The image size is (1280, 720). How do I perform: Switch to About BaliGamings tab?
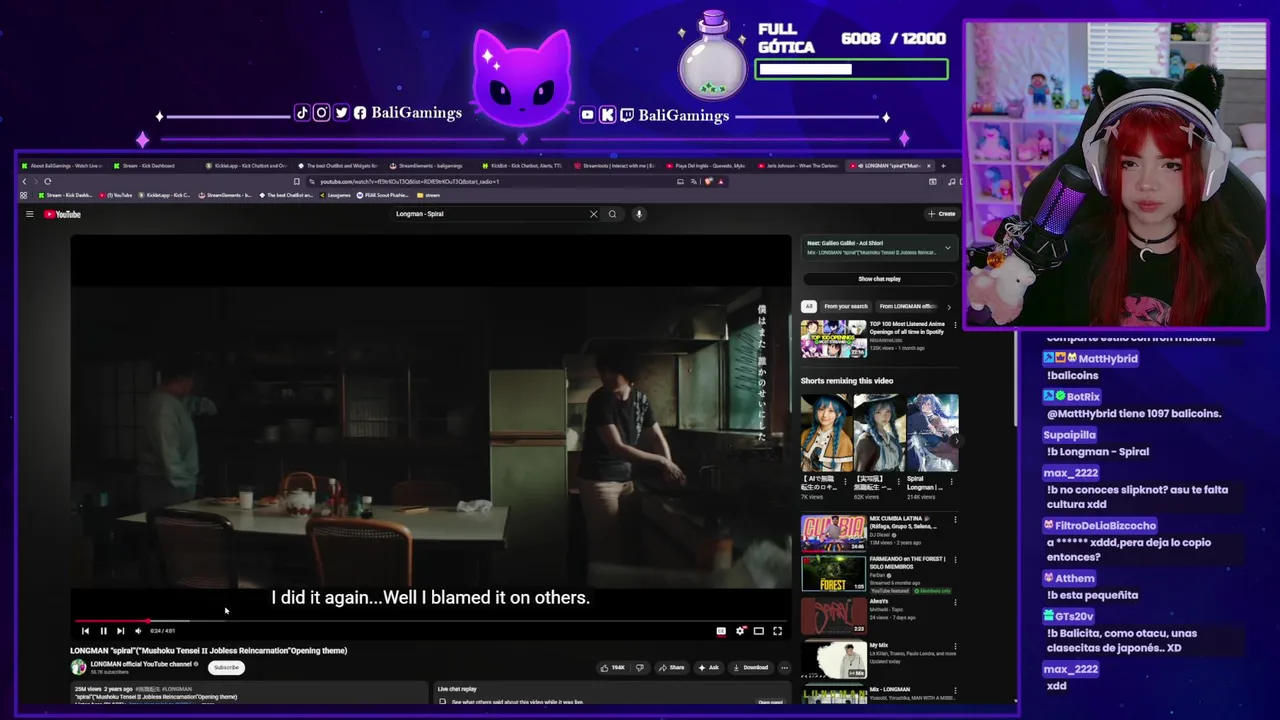click(x=64, y=166)
